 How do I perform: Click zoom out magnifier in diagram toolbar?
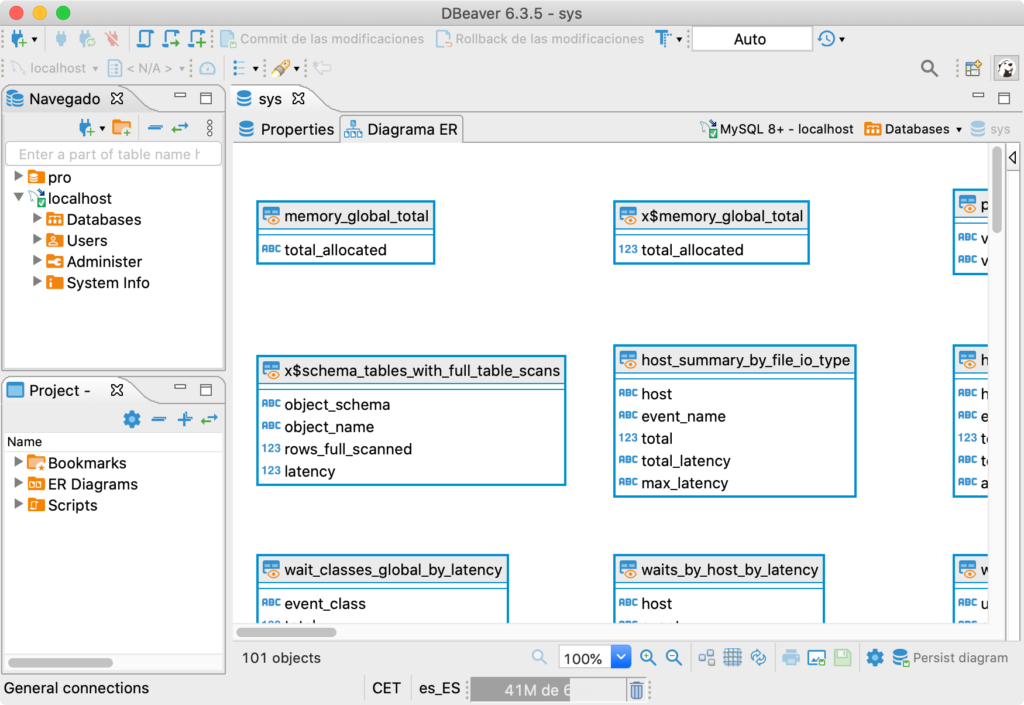tap(674, 657)
